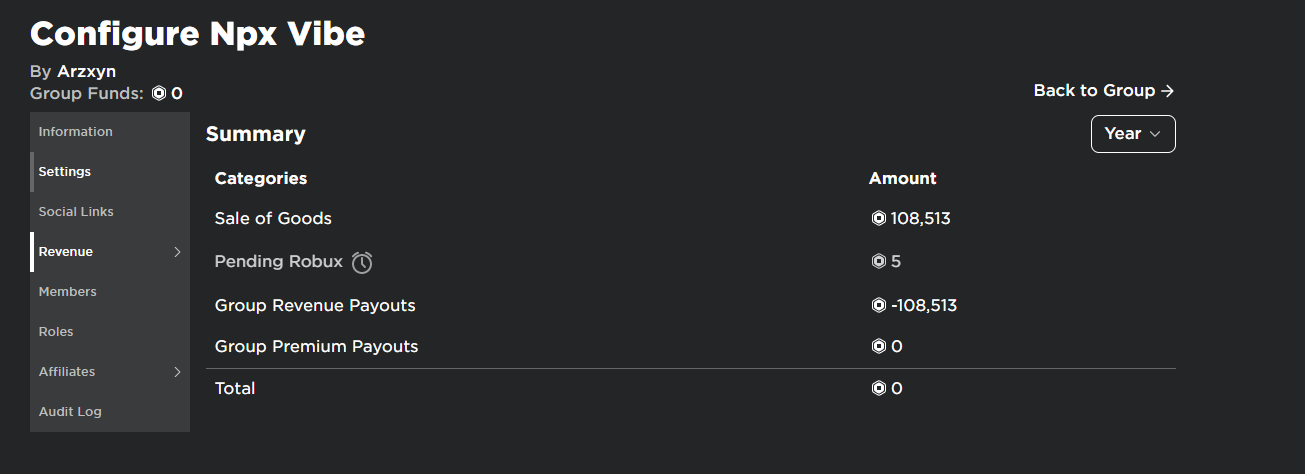This screenshot has width=1305, height=474.
Task: Click the Pending Robux category label
Action: click(278, 262)
